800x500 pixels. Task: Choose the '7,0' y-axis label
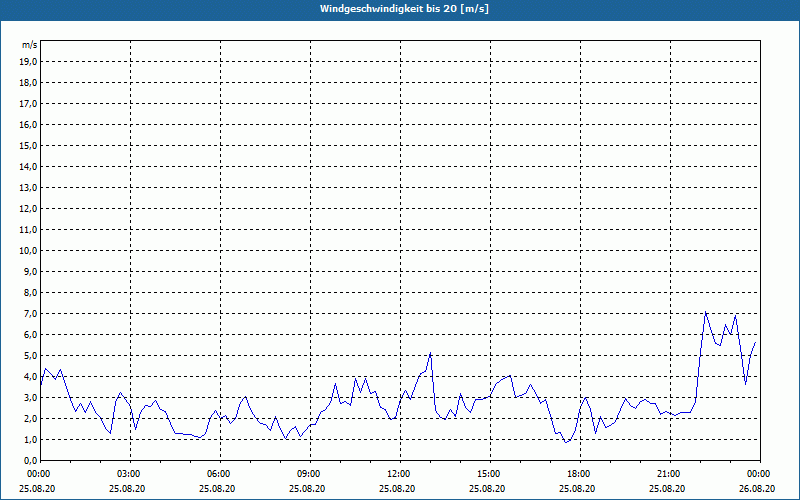click(x=31, y=314)
